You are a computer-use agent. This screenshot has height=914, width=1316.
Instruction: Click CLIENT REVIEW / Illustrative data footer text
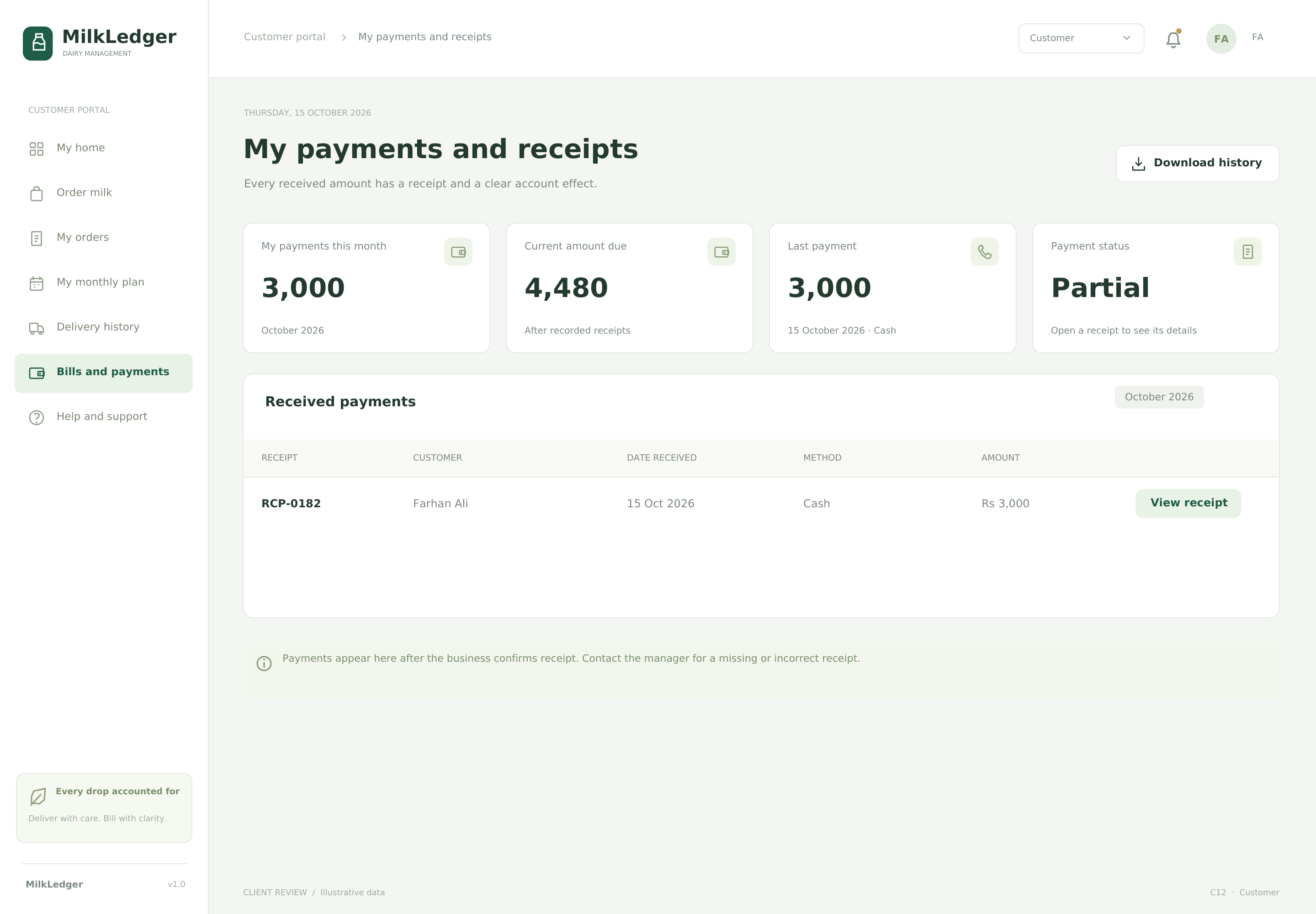point(314,892)
